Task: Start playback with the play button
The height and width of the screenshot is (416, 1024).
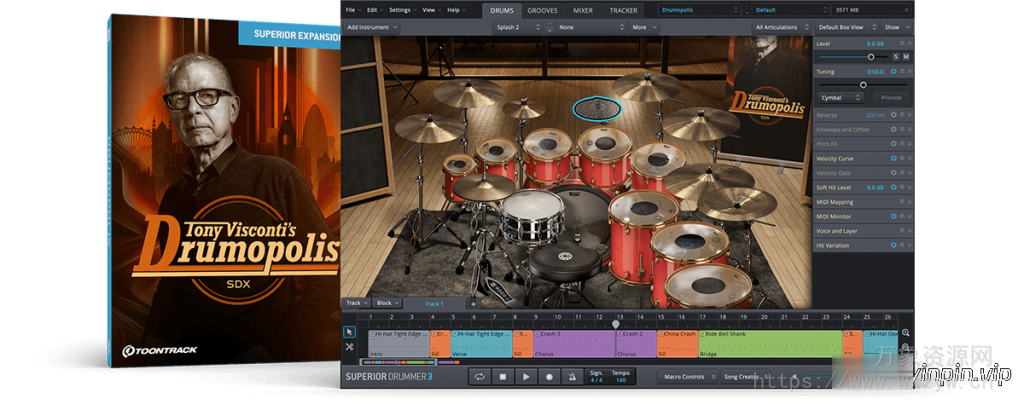Action: click(x=526, y=377)
